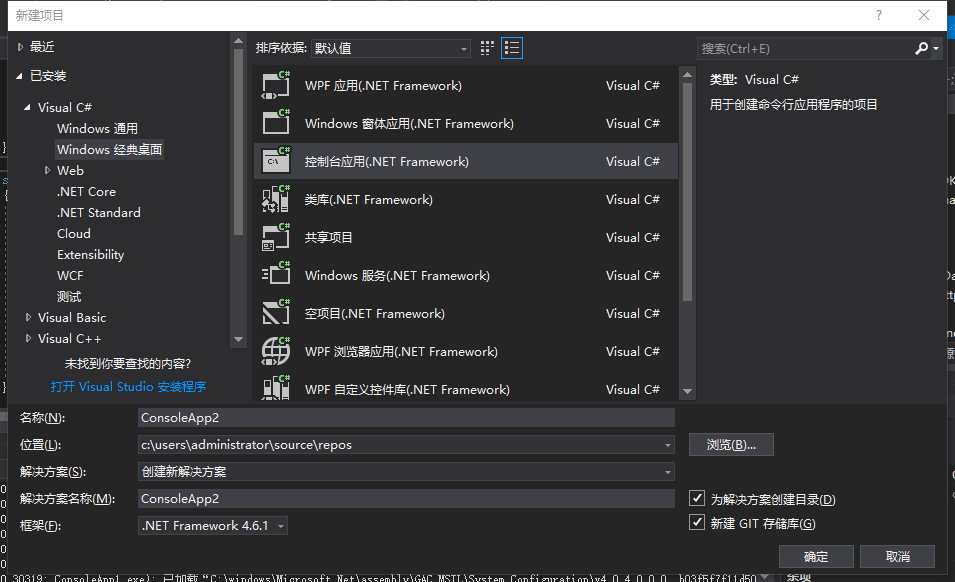955x582 pixels.
Task: Click category tree scroll down arrow
Action: click(x=238, y=339)
